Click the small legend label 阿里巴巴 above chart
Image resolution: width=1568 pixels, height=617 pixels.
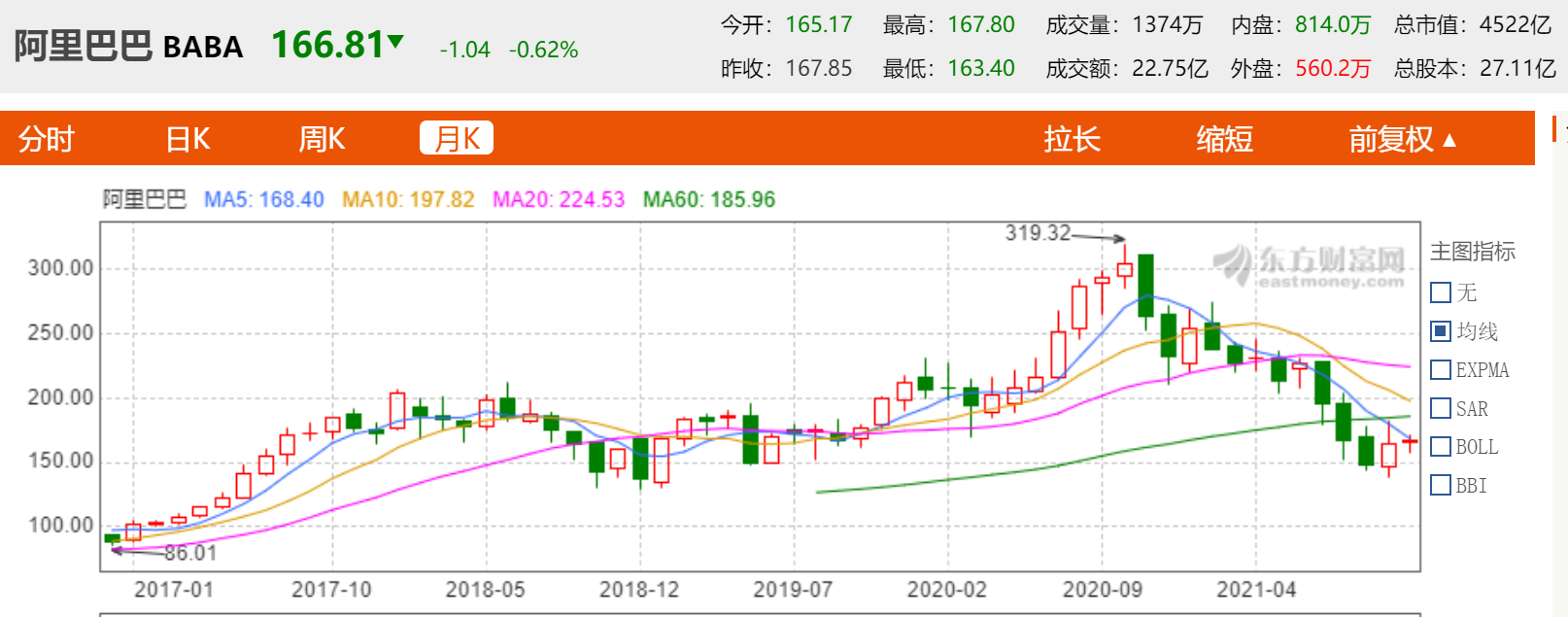[x=145, y=199]
